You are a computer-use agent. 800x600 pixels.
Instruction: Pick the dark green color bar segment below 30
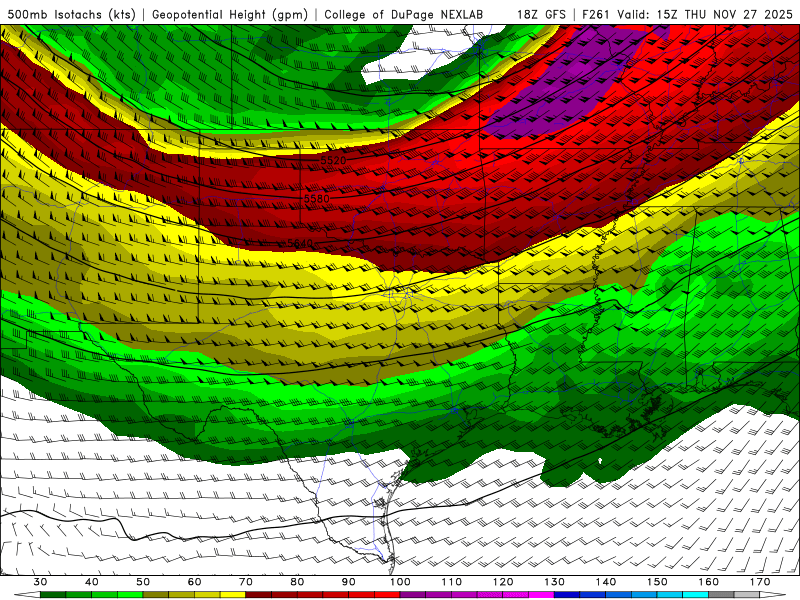tap(53, 595)
